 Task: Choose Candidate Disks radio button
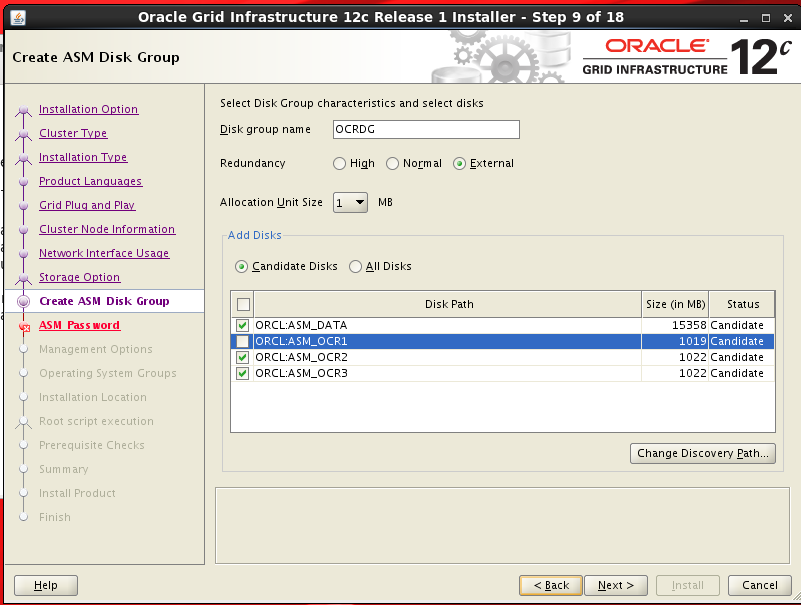[x=241, y=267]
